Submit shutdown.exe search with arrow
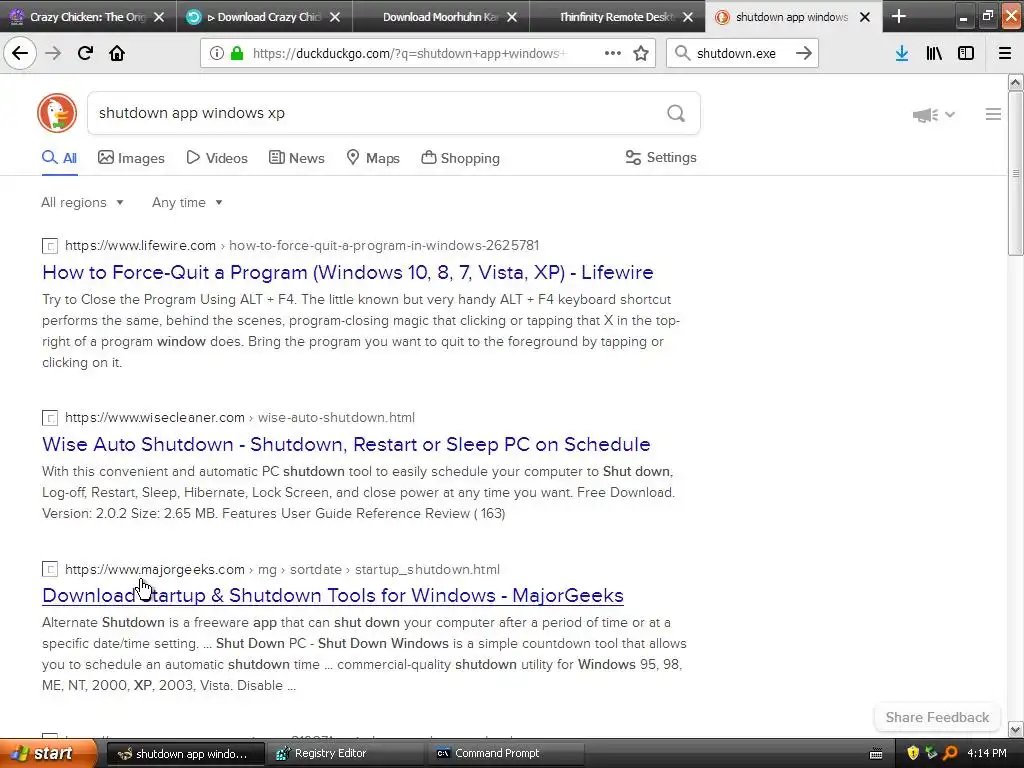1024x768 pixels. pos(804,53)
